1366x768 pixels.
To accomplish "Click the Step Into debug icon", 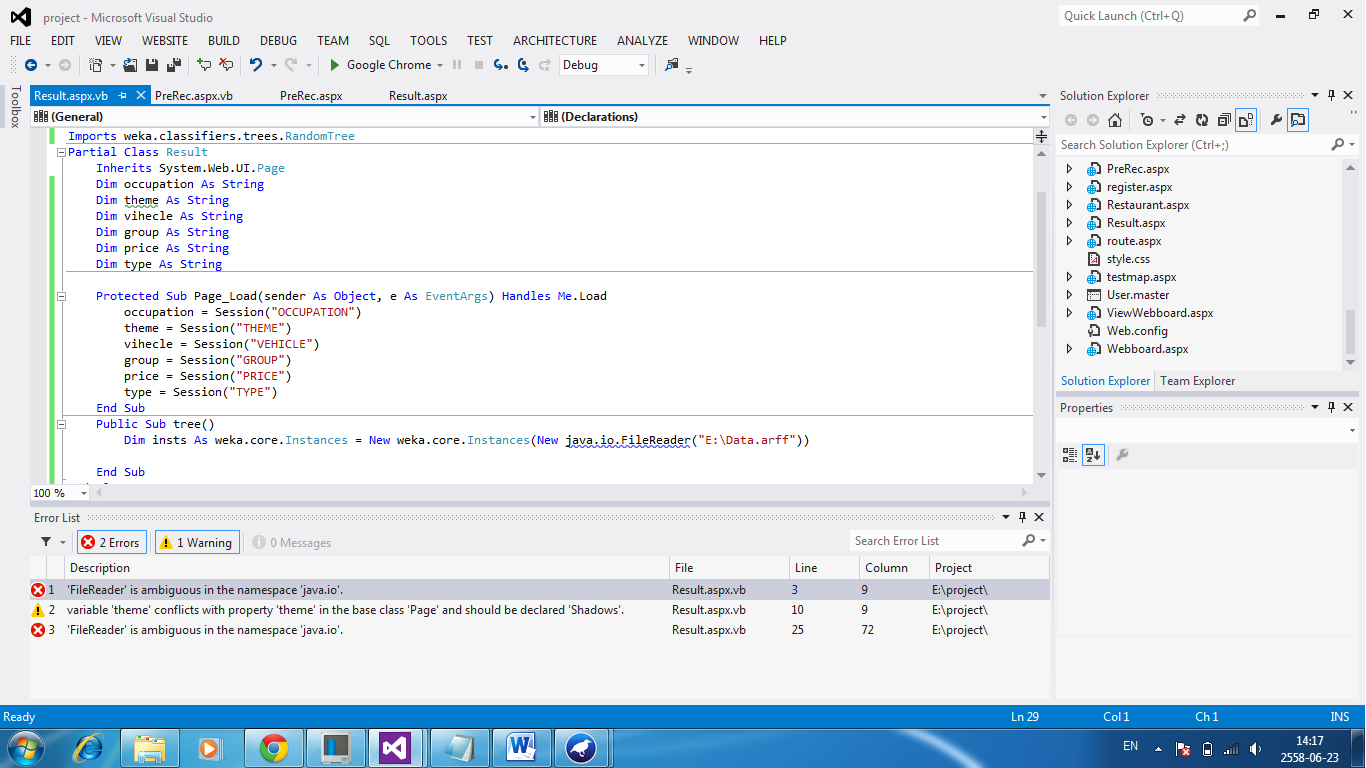I will point(501,65).
